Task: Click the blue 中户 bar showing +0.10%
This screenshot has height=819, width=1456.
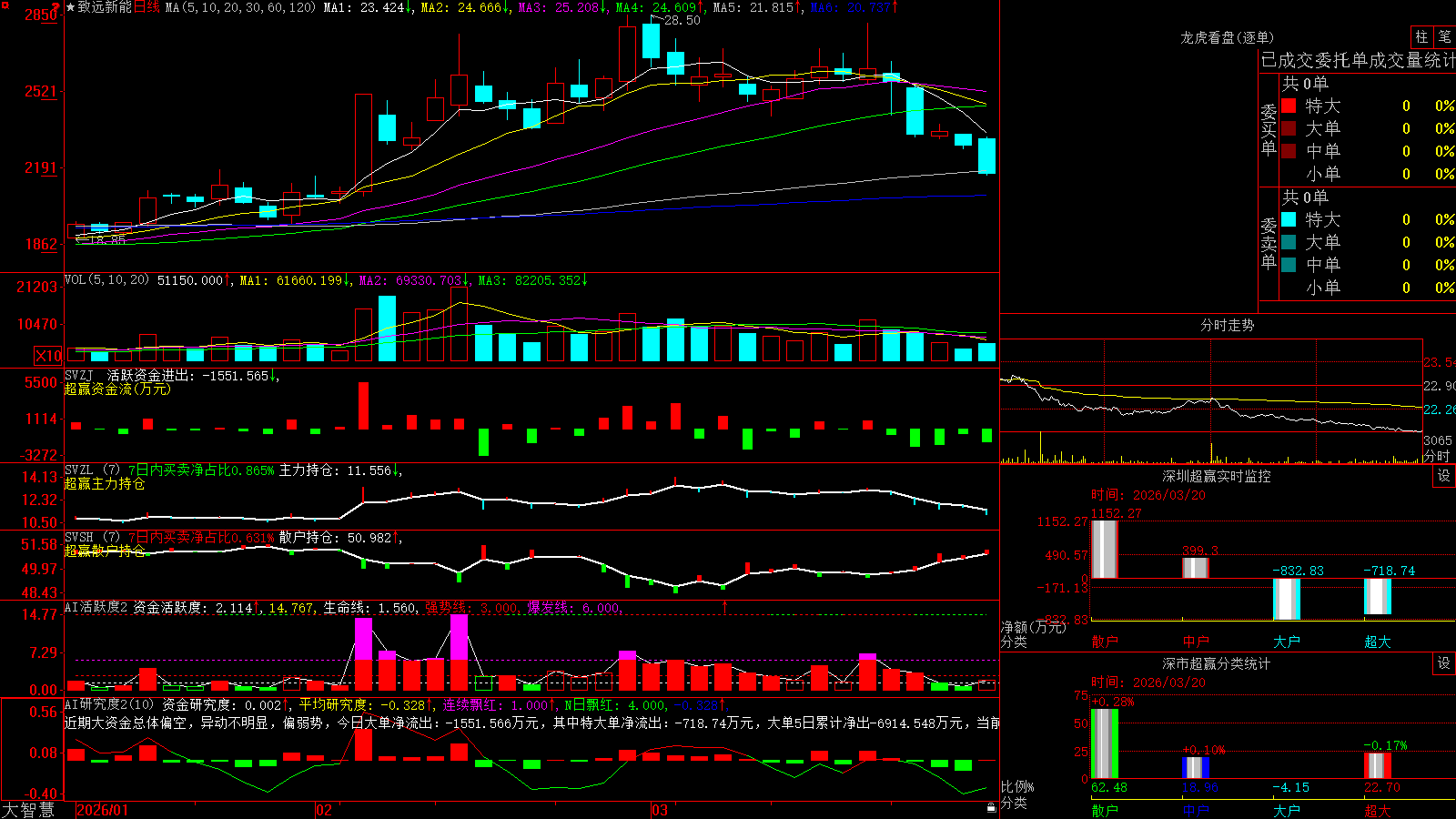Action: click(x=1196, y=767)
